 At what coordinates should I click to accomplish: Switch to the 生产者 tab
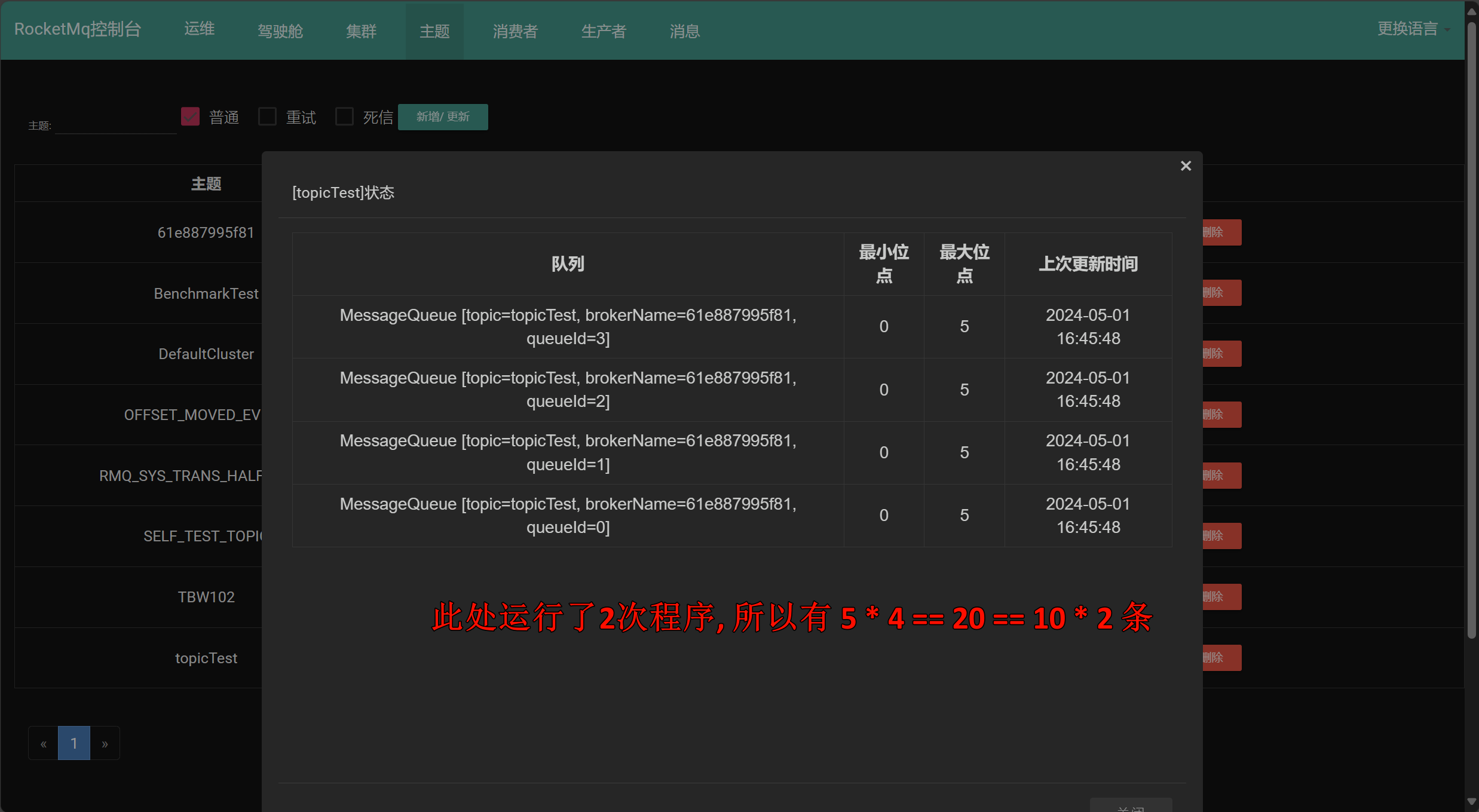603,30
